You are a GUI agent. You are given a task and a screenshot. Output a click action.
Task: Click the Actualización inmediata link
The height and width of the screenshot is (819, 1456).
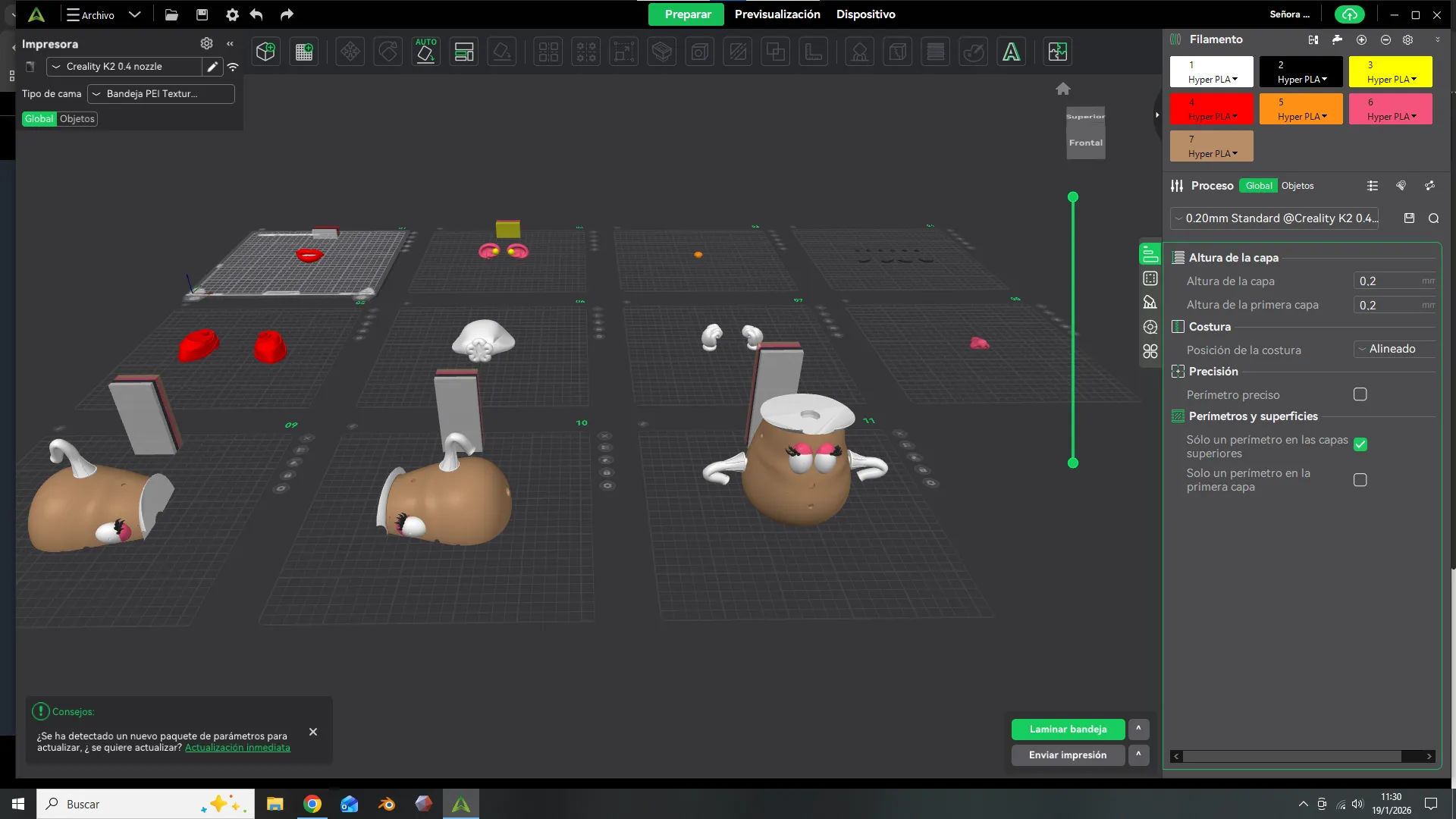(x=237, y=748)
